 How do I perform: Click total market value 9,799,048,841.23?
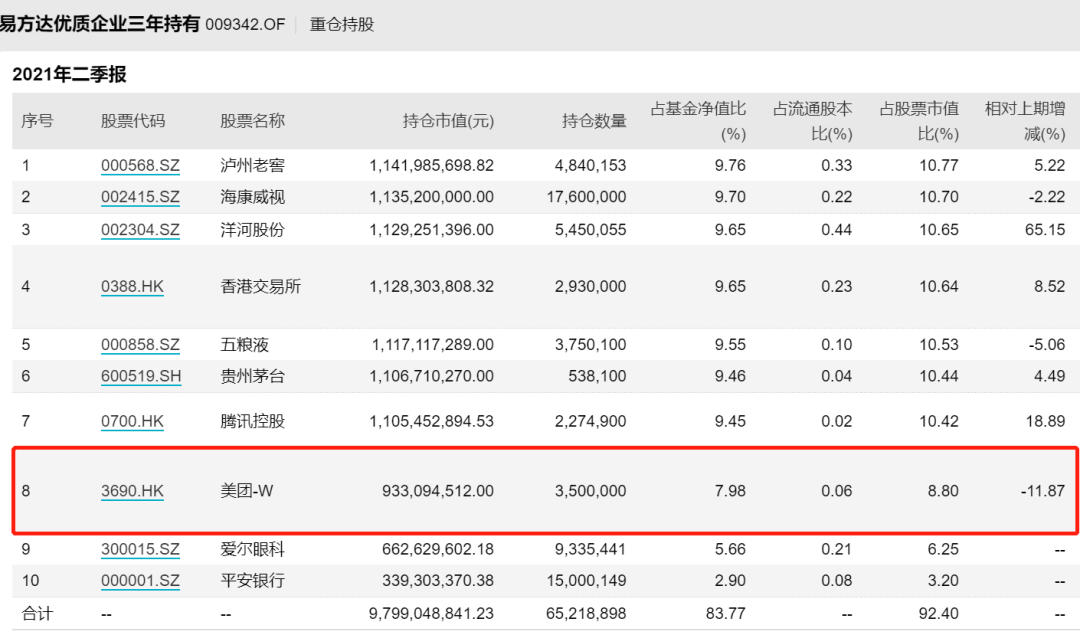click(432, 613)
